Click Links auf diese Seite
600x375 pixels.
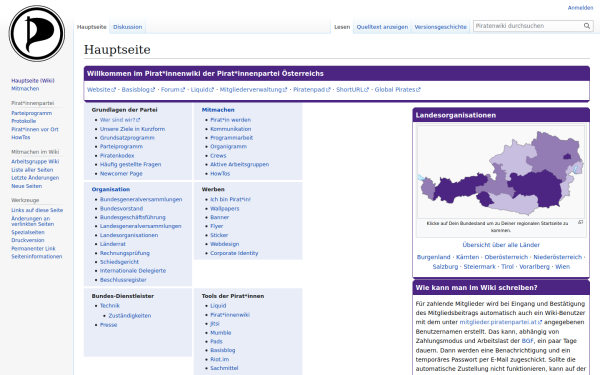pos(37,210)
